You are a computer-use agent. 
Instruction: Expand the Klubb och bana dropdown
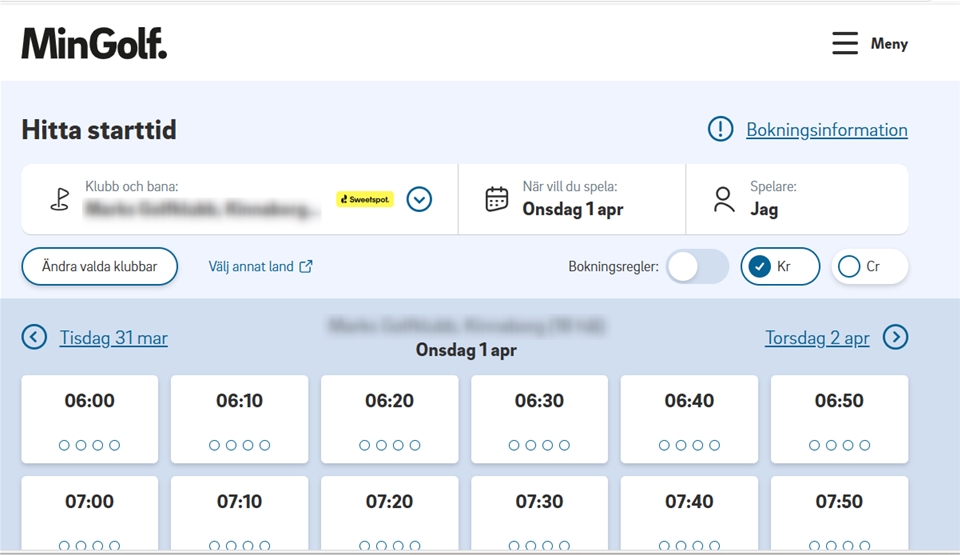[x=420, y=199]
